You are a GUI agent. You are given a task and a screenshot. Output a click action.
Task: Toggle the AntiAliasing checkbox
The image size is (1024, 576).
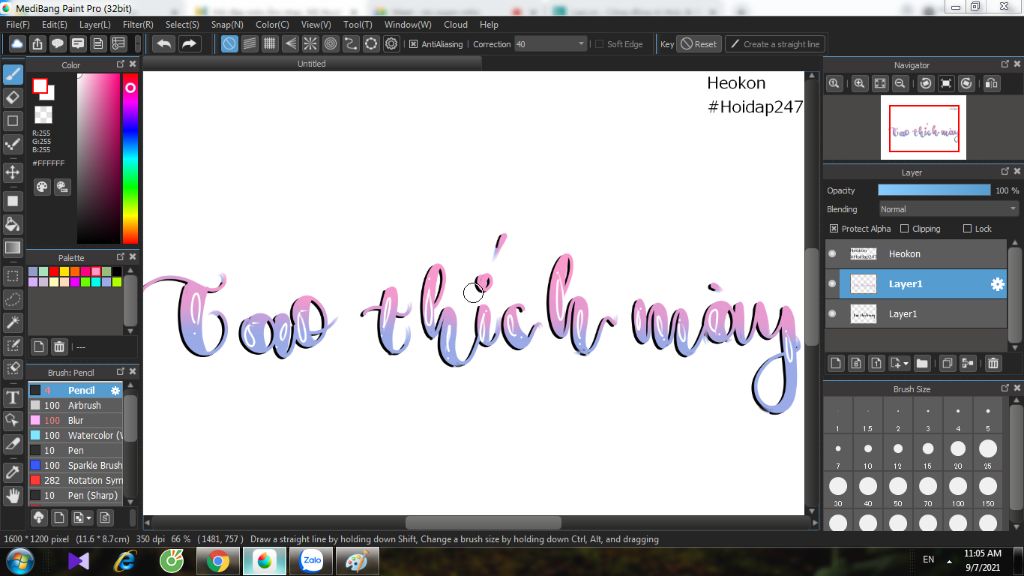[413, 44]
